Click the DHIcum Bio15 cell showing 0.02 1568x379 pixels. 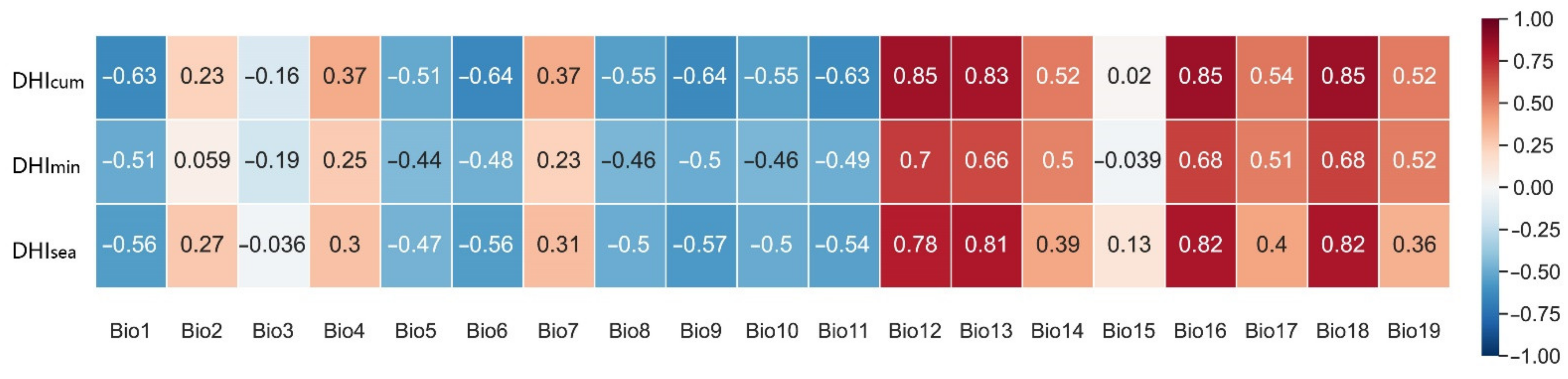click(1129, 77)
